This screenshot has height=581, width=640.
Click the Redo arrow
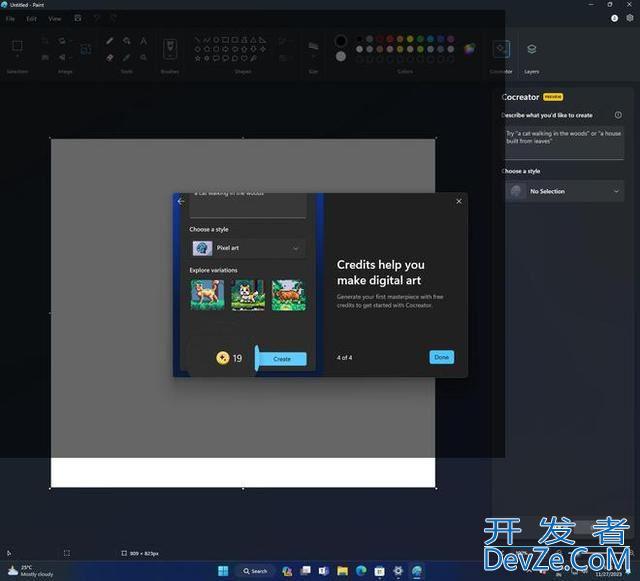[x=113, y=18]
